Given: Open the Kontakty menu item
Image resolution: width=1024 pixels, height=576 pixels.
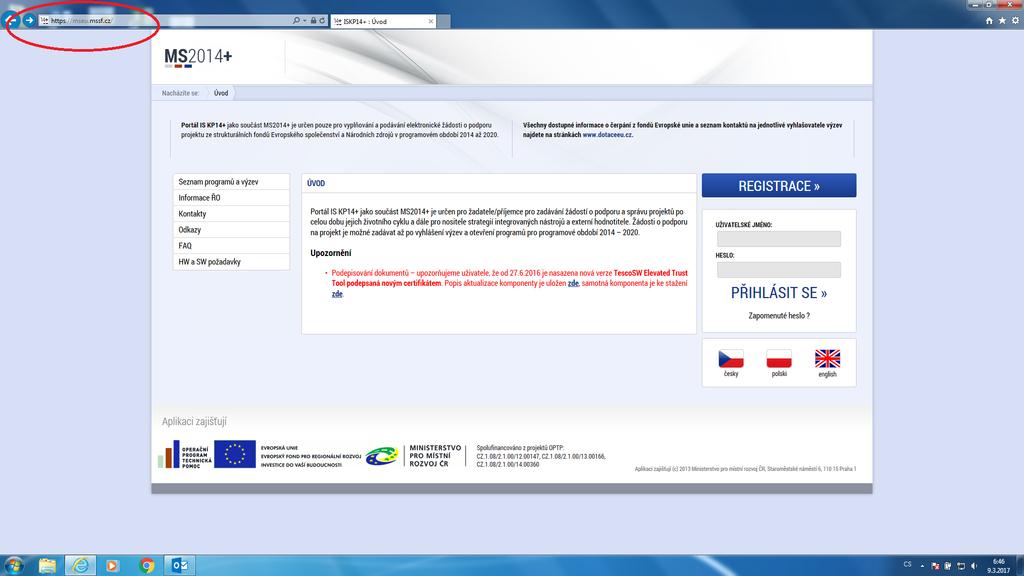Looking at the screenshot, I should [x=231, y=214].
